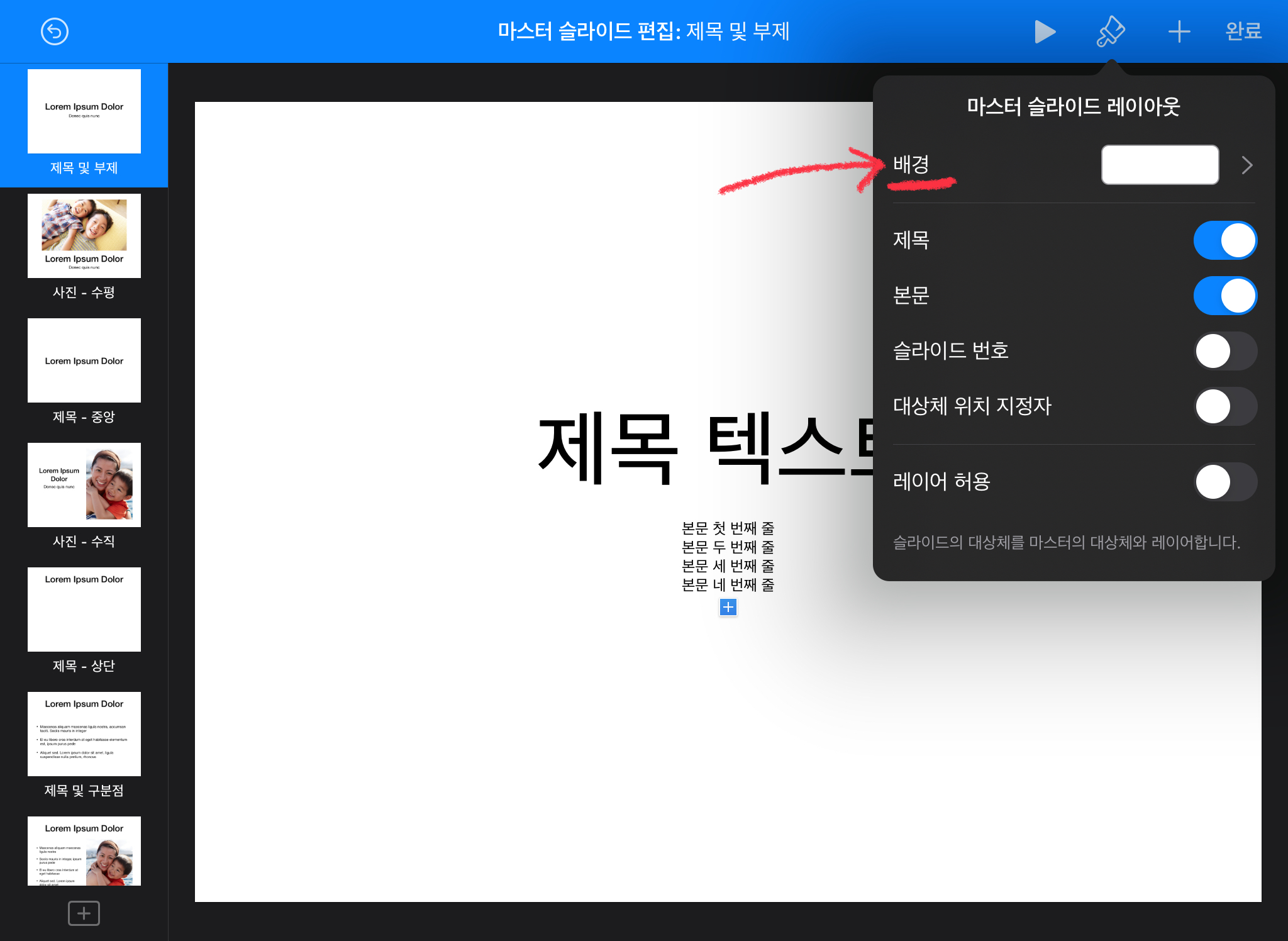
Task: Select the 제목 - 중앙 master slide
Action: 84,361
